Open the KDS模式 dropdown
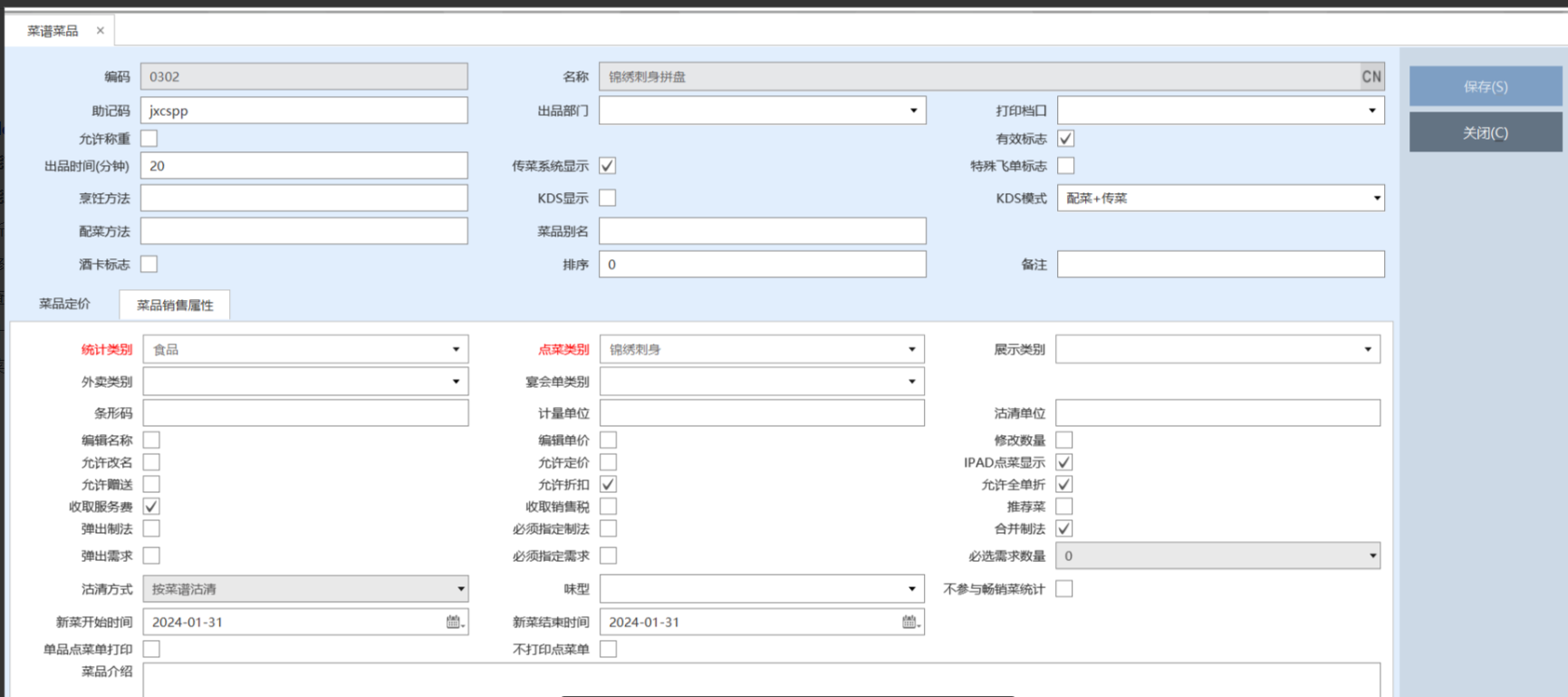Viewport: 1568px width, 697px height. coord(1376,198)
